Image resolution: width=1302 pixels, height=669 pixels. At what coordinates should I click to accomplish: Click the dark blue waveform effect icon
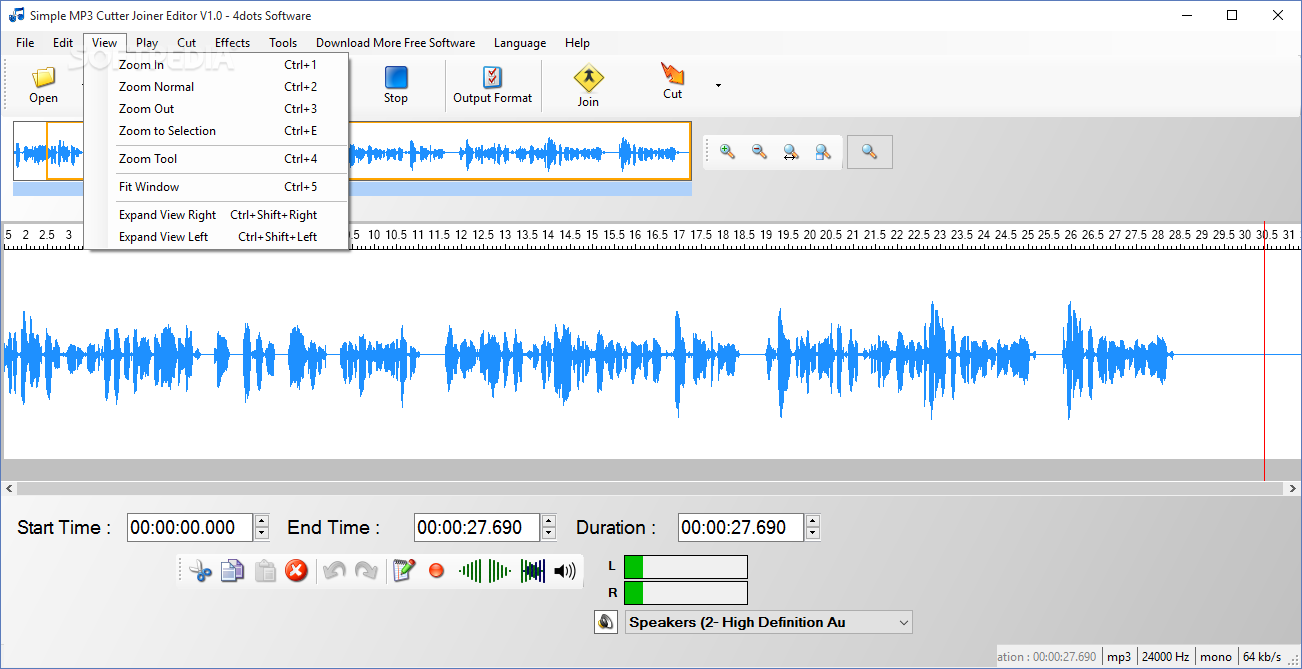point(533,571)
